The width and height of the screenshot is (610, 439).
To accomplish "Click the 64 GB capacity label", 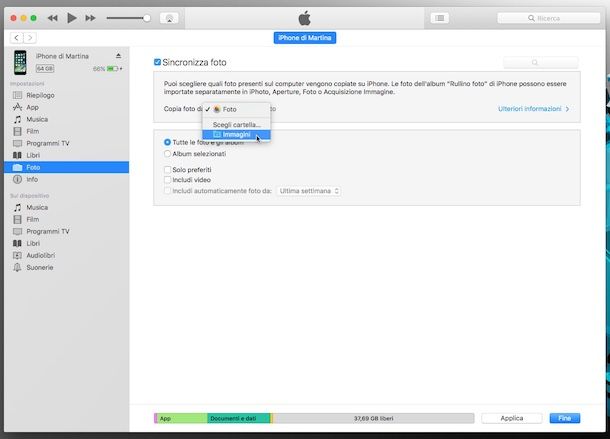I will coord(45,69).
